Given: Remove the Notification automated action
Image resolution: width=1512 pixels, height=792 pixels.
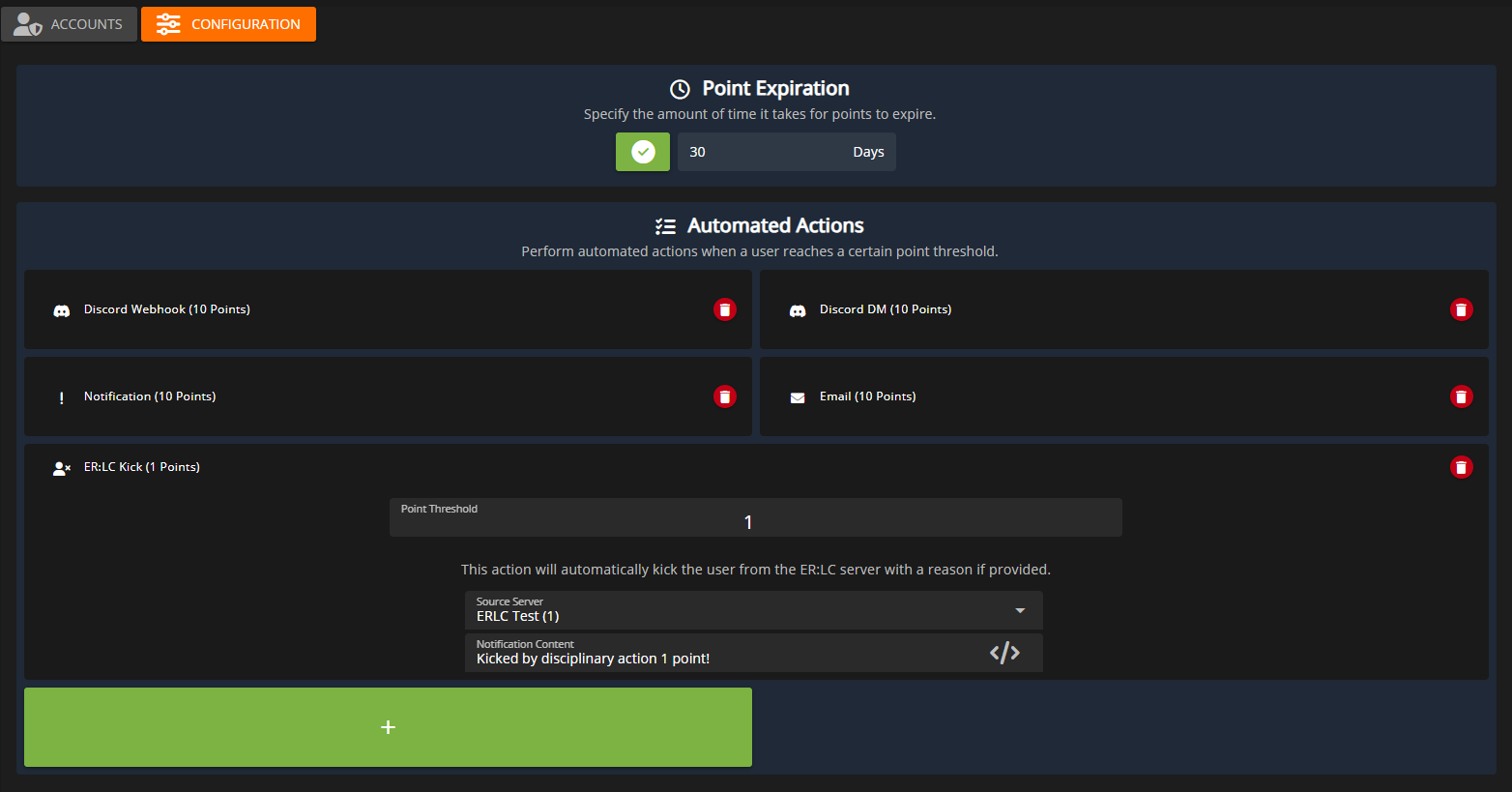Looking at the screenshot, I should click(x=724, y=396).
